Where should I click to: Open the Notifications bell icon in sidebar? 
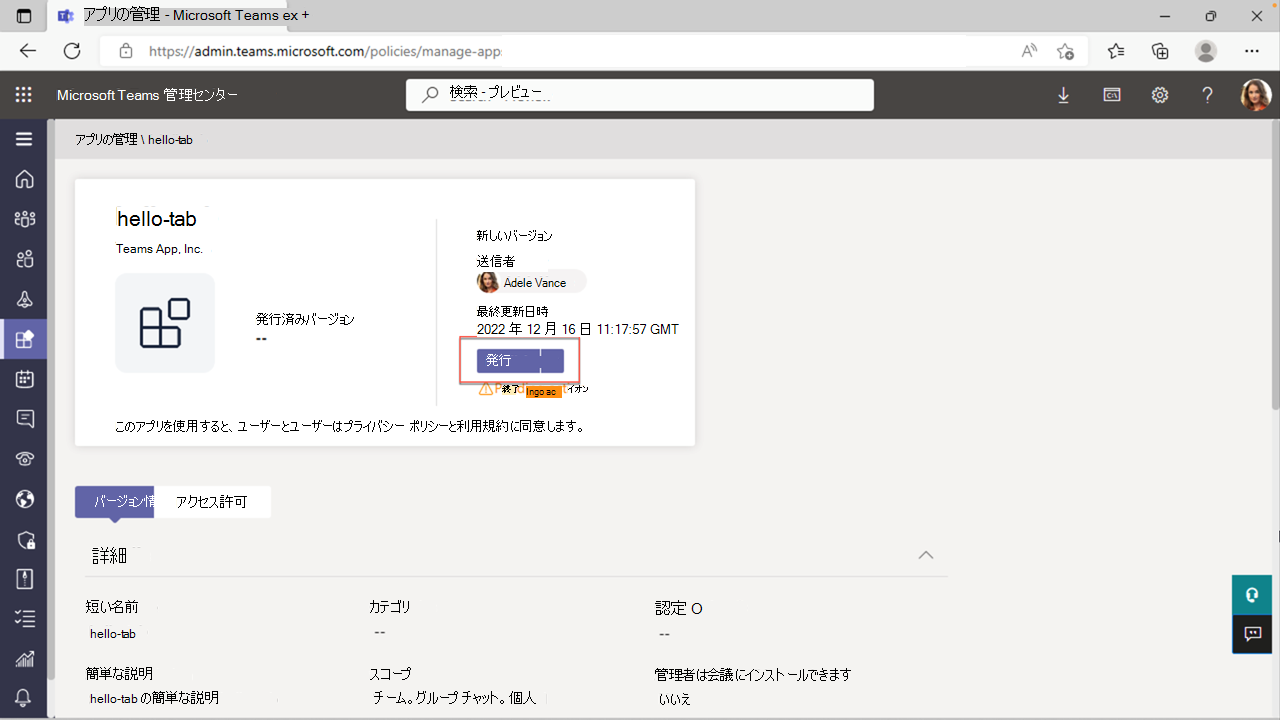coord(25,697)
